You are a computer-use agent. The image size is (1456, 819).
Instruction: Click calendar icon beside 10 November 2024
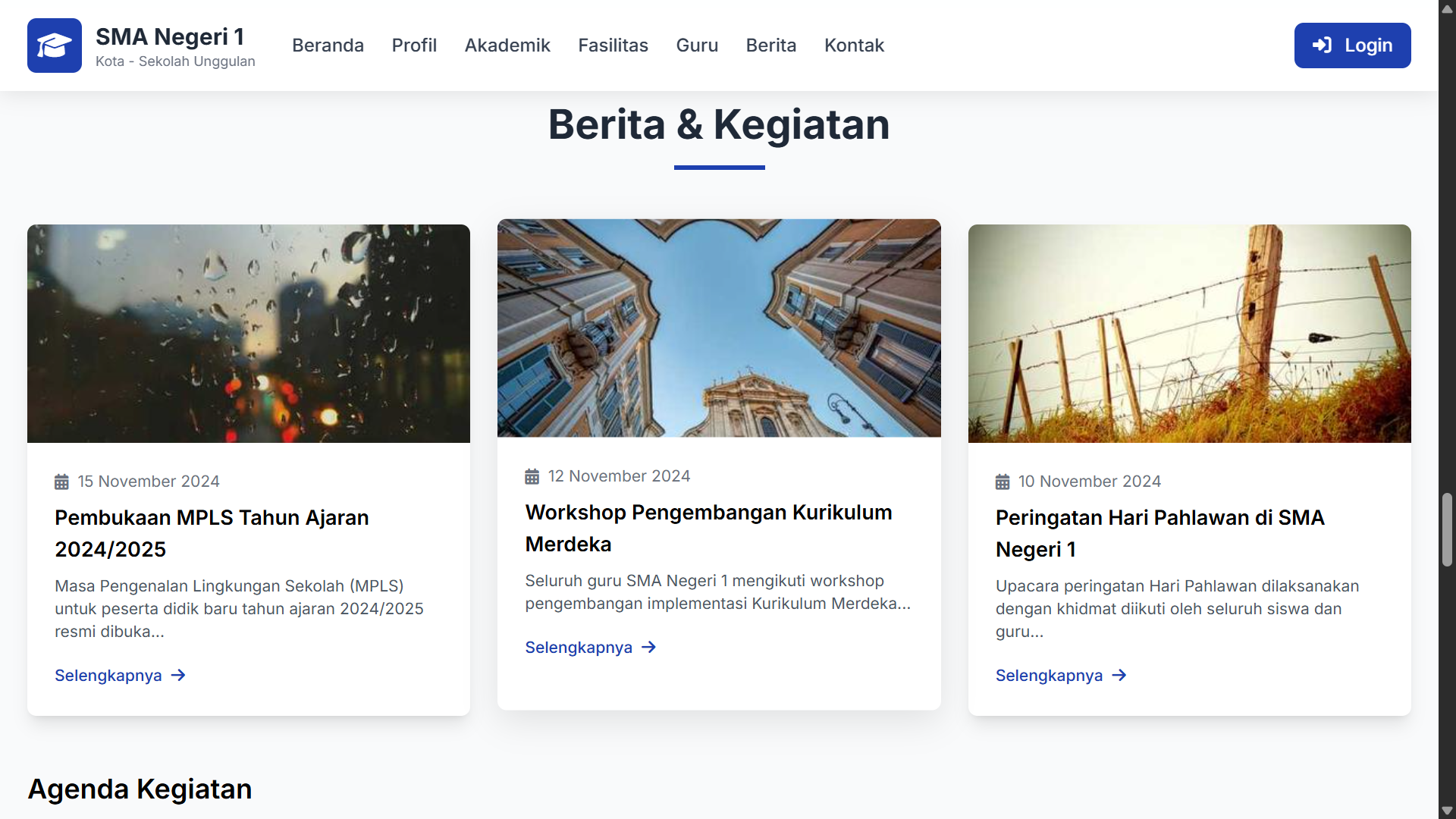pyautogui.click(x=1003, y=482)
